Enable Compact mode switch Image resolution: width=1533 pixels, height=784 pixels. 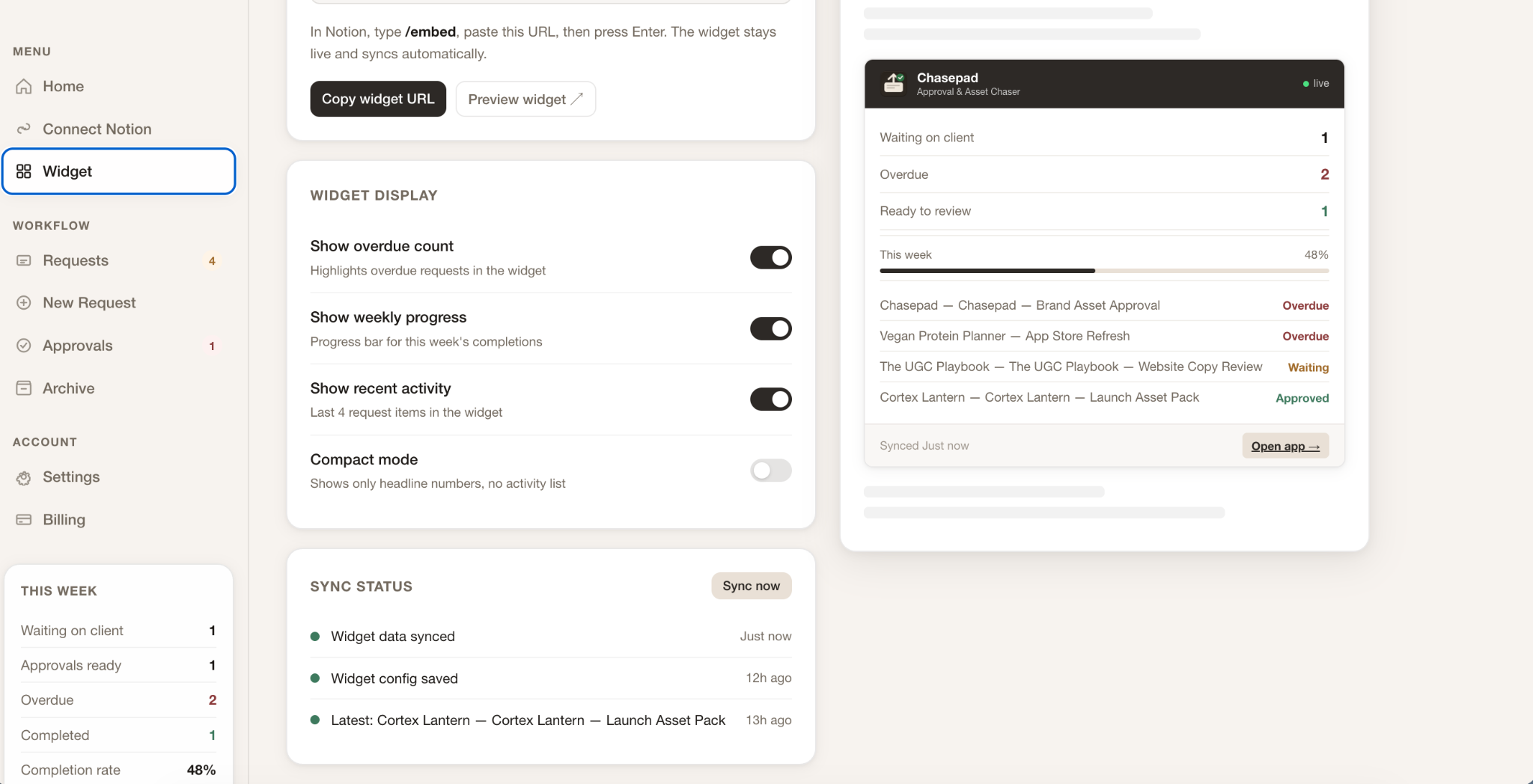[771, 471]
